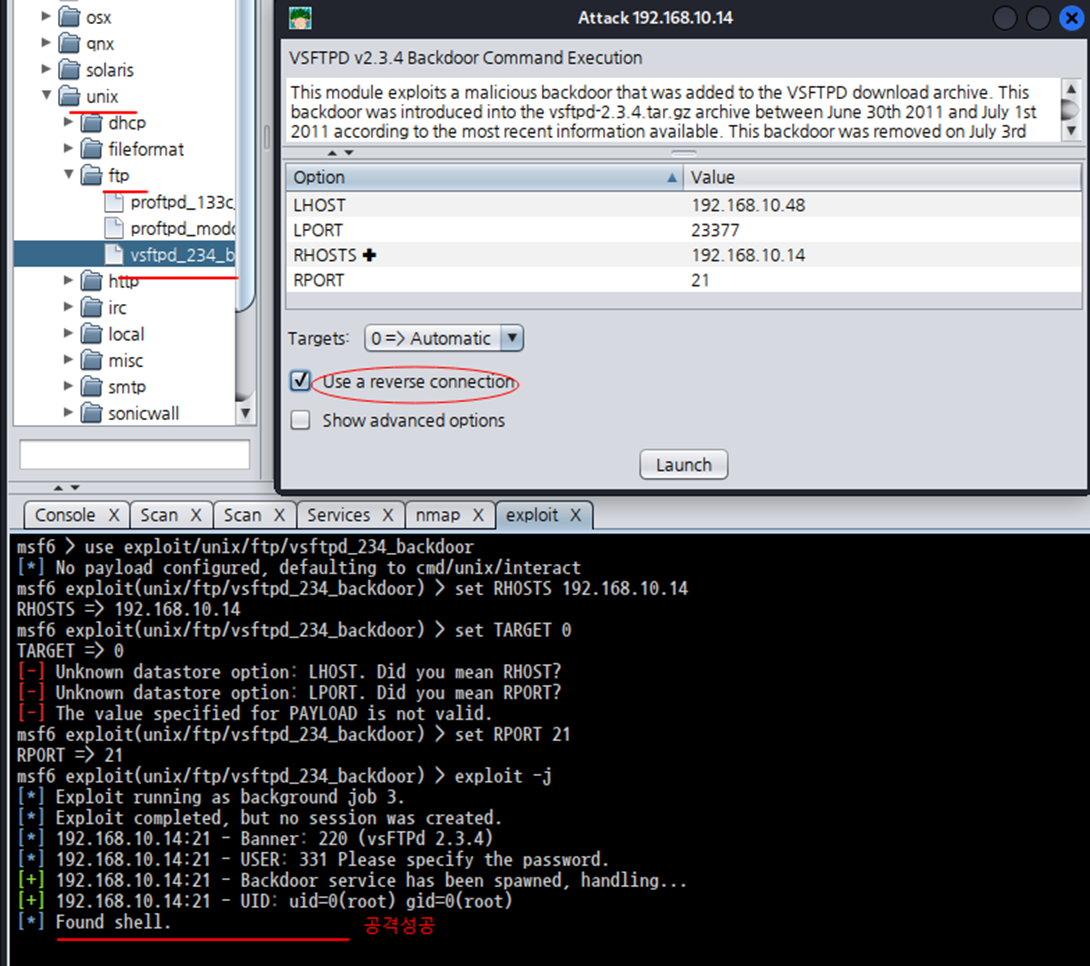Sort by the Value column header
The width and height of the screenshot is (1090, 966).
[882, 177]
